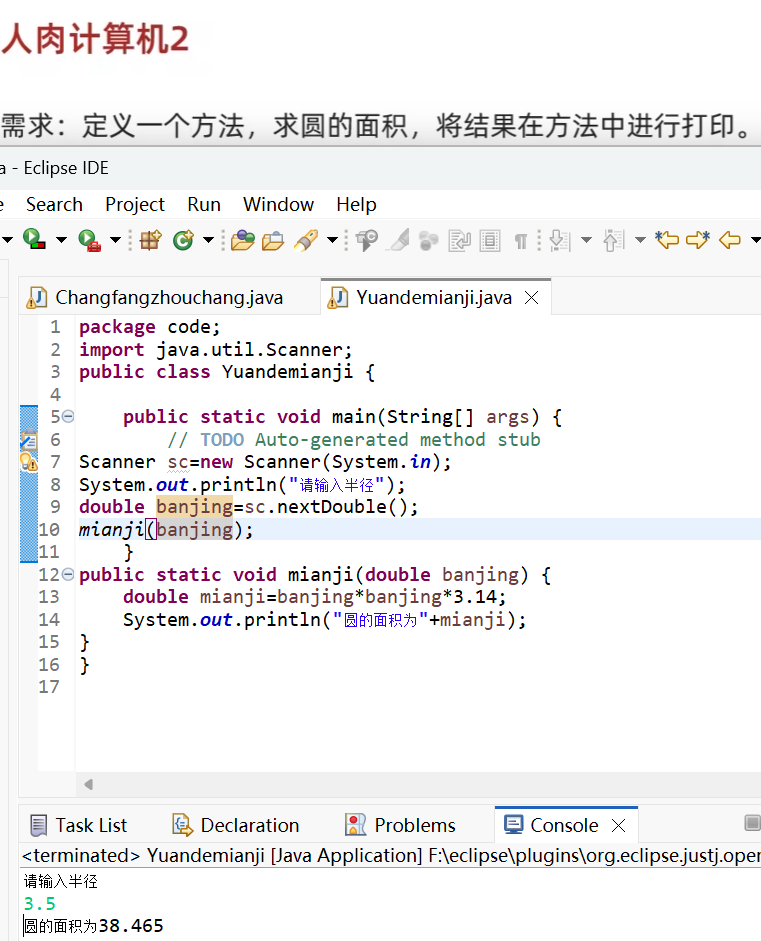Click the '3.14' constant on line 13

pyautogui.click(x=475, y=597)
